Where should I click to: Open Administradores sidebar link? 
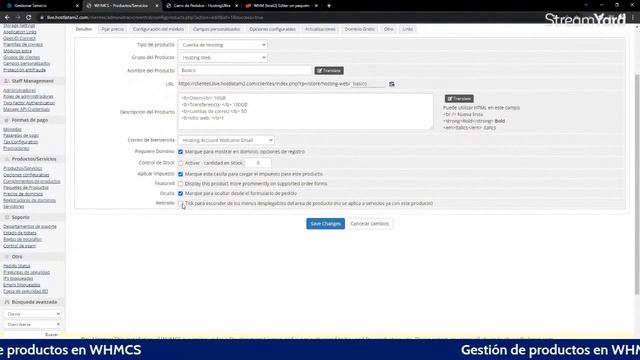pyautogui.click(x=20, y=91)
